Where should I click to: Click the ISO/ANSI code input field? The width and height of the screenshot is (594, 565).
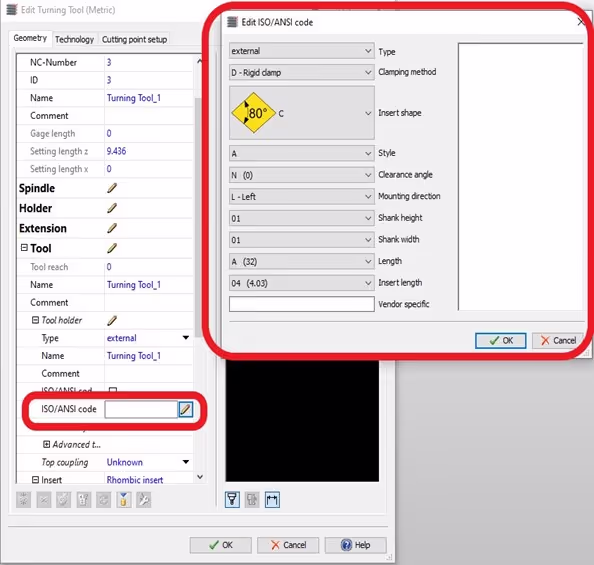tap(141, 409)
